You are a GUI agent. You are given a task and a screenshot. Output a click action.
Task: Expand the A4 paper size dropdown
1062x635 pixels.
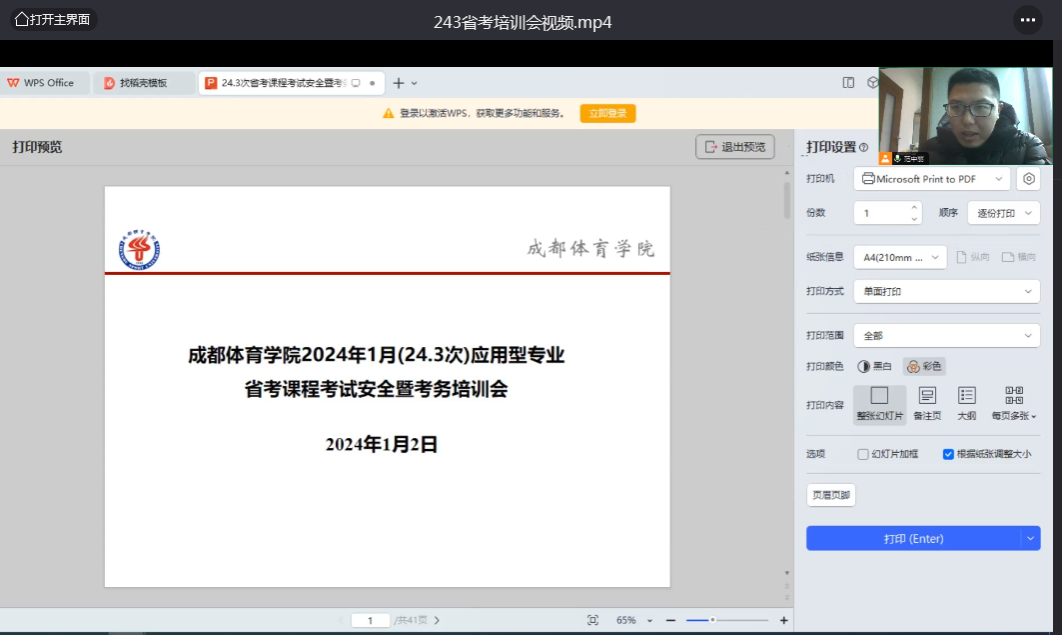pyautogui.click(x=899, y=257)
